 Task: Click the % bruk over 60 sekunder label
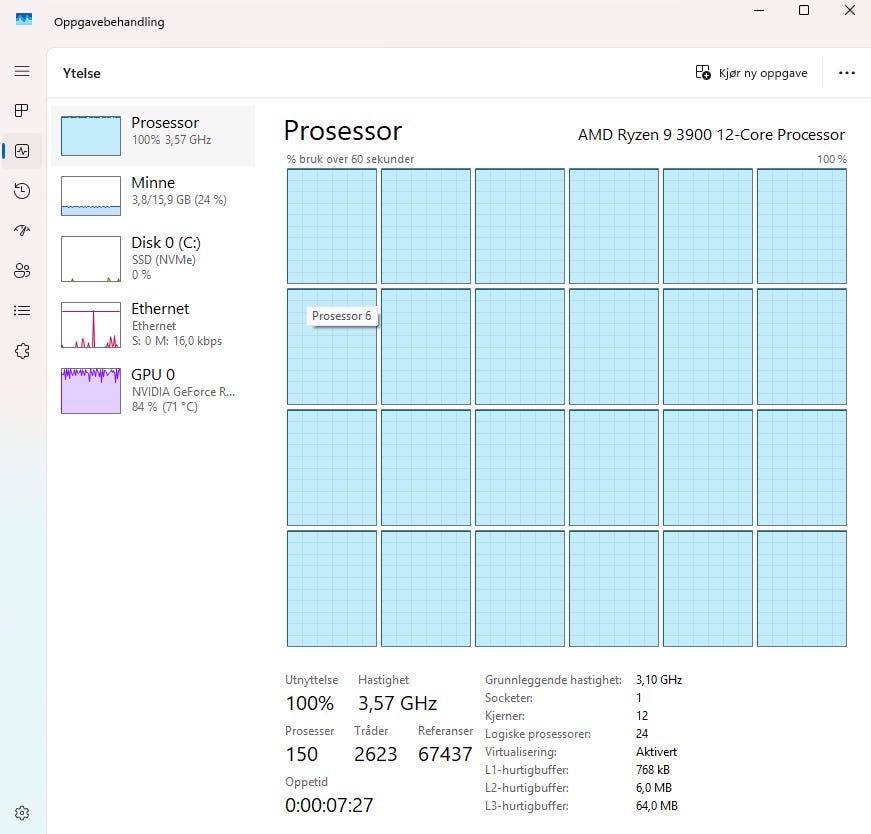point(350,159)
